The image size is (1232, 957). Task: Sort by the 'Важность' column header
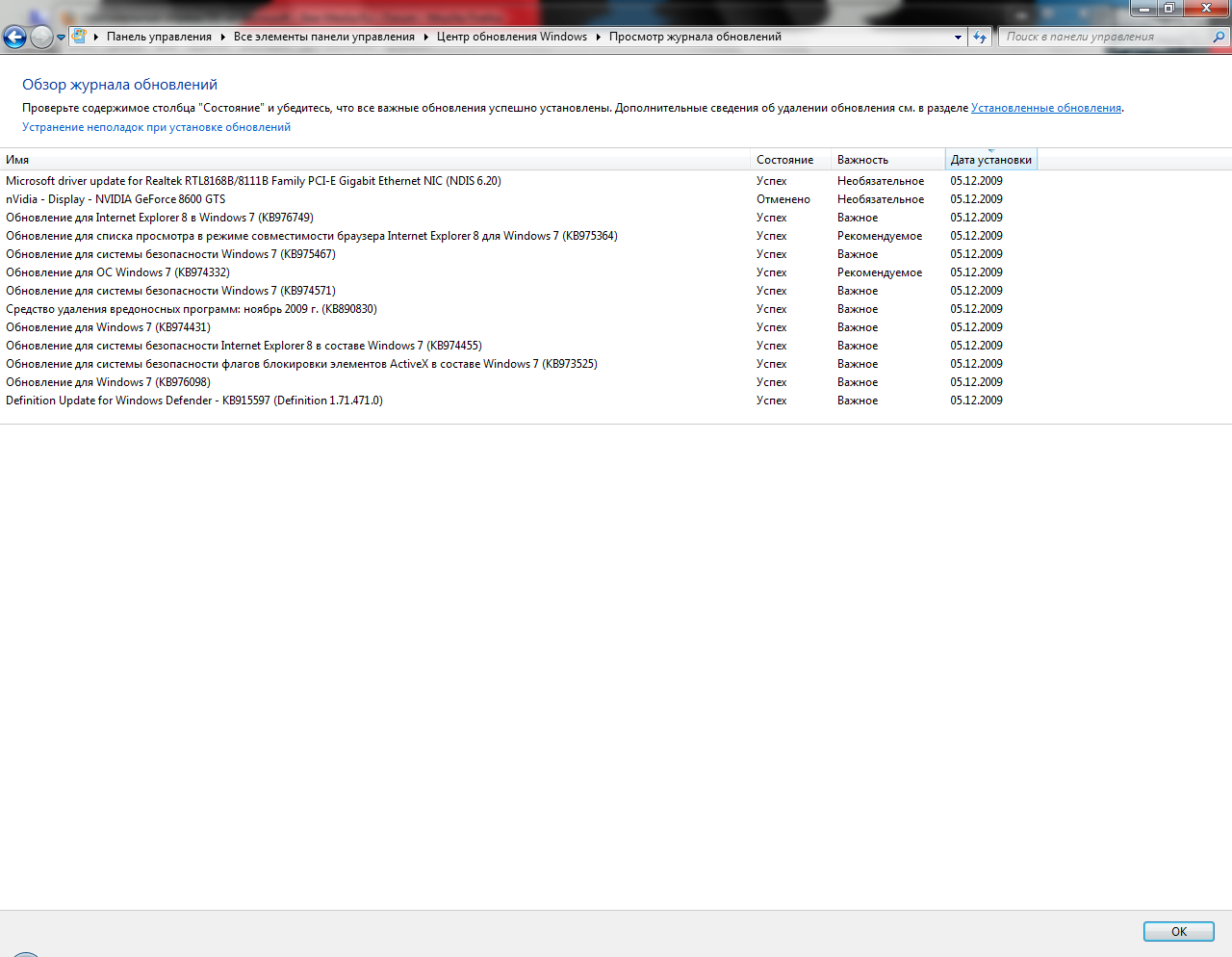tap(887, 160)
